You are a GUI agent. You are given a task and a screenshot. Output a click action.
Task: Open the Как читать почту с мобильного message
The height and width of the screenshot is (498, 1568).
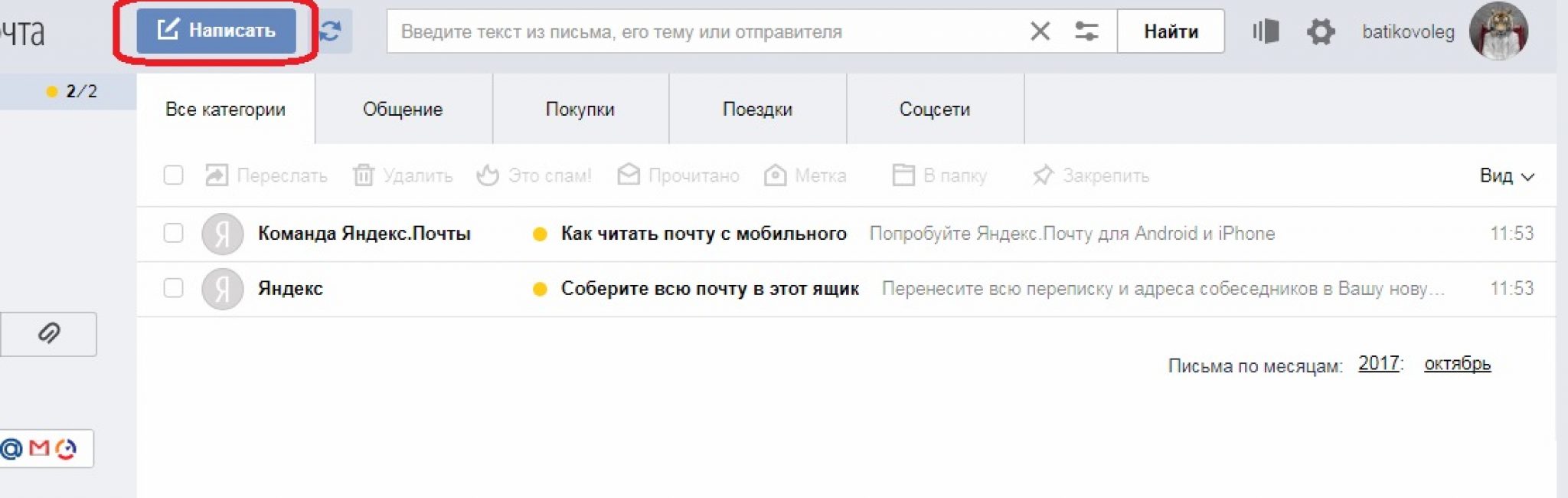pyautogui.click(x=704, y=234)
